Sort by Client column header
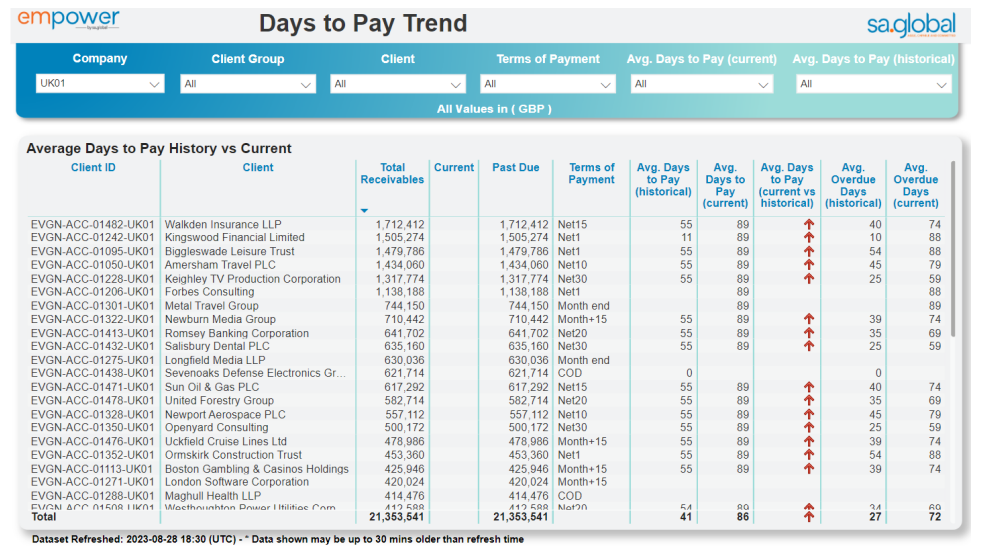The image size is (982, 546). coord(258,167)
